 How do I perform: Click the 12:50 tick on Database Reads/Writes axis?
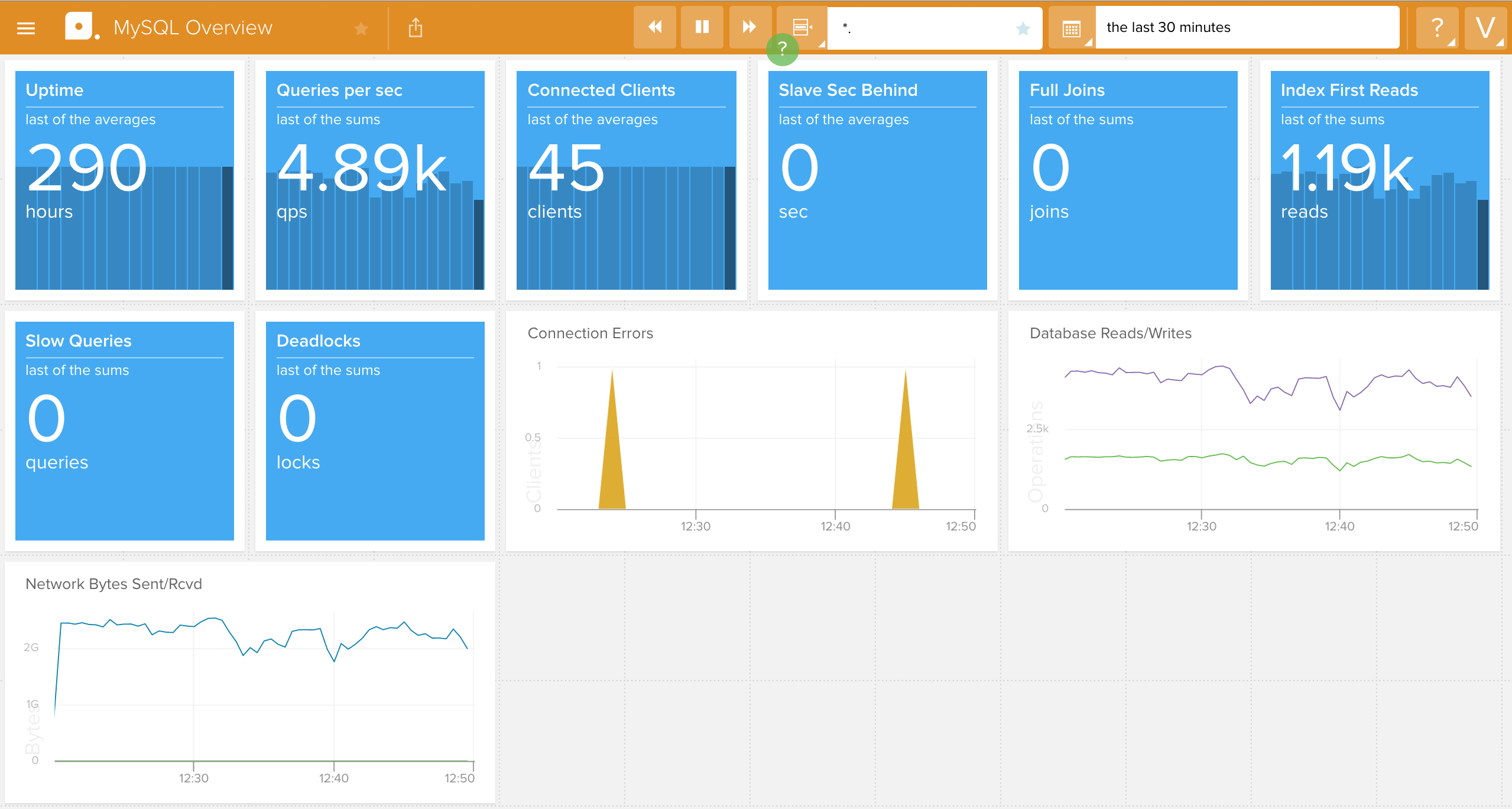tap(1463, 526)
